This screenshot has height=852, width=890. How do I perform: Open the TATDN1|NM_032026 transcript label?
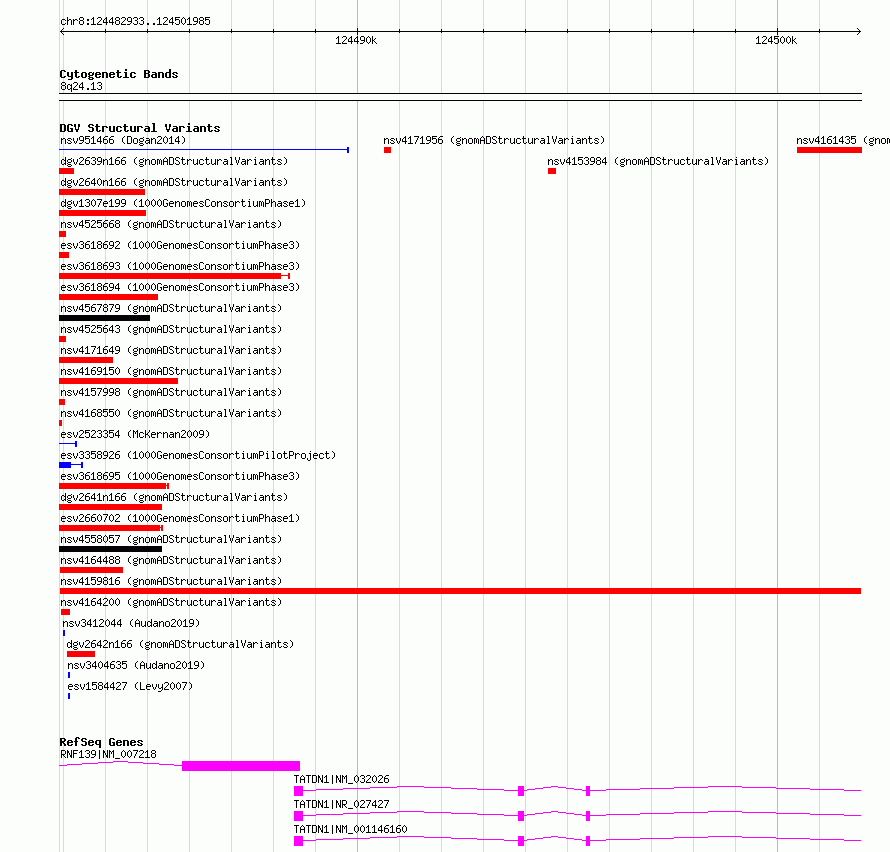[342, 779]
